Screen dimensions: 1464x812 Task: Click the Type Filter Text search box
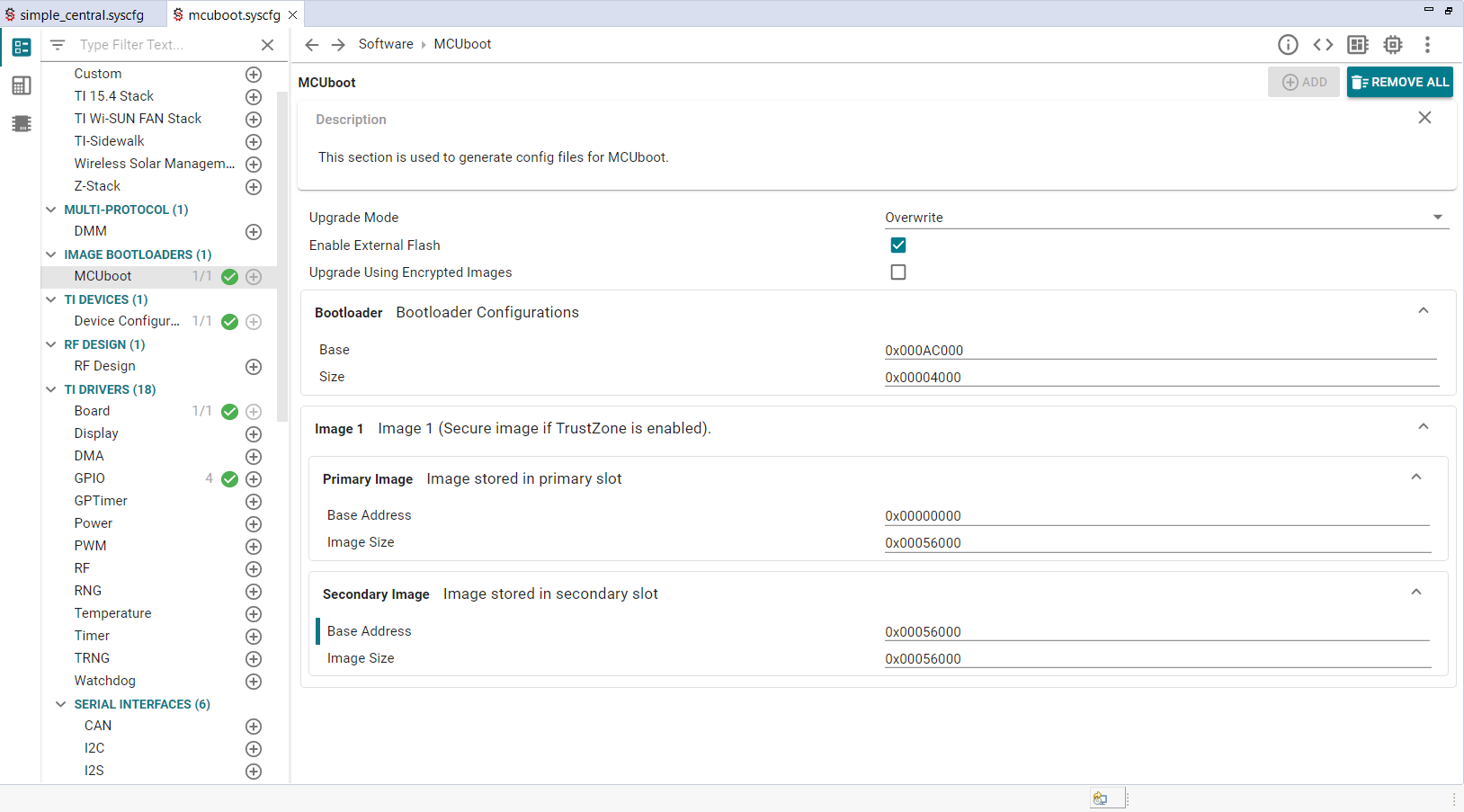[x=165, y=45]
